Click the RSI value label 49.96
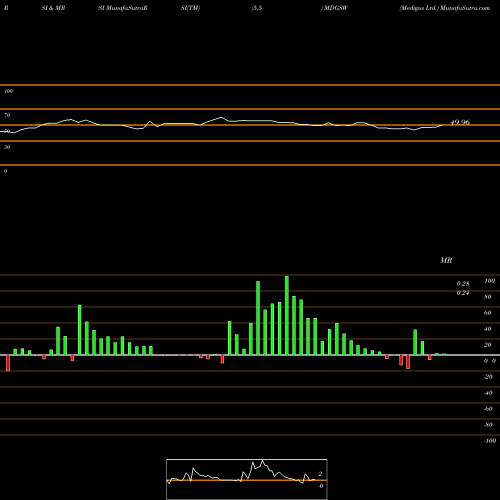This screenshot has height=500, width=500. pyautogui.click(x=460, y=122)
